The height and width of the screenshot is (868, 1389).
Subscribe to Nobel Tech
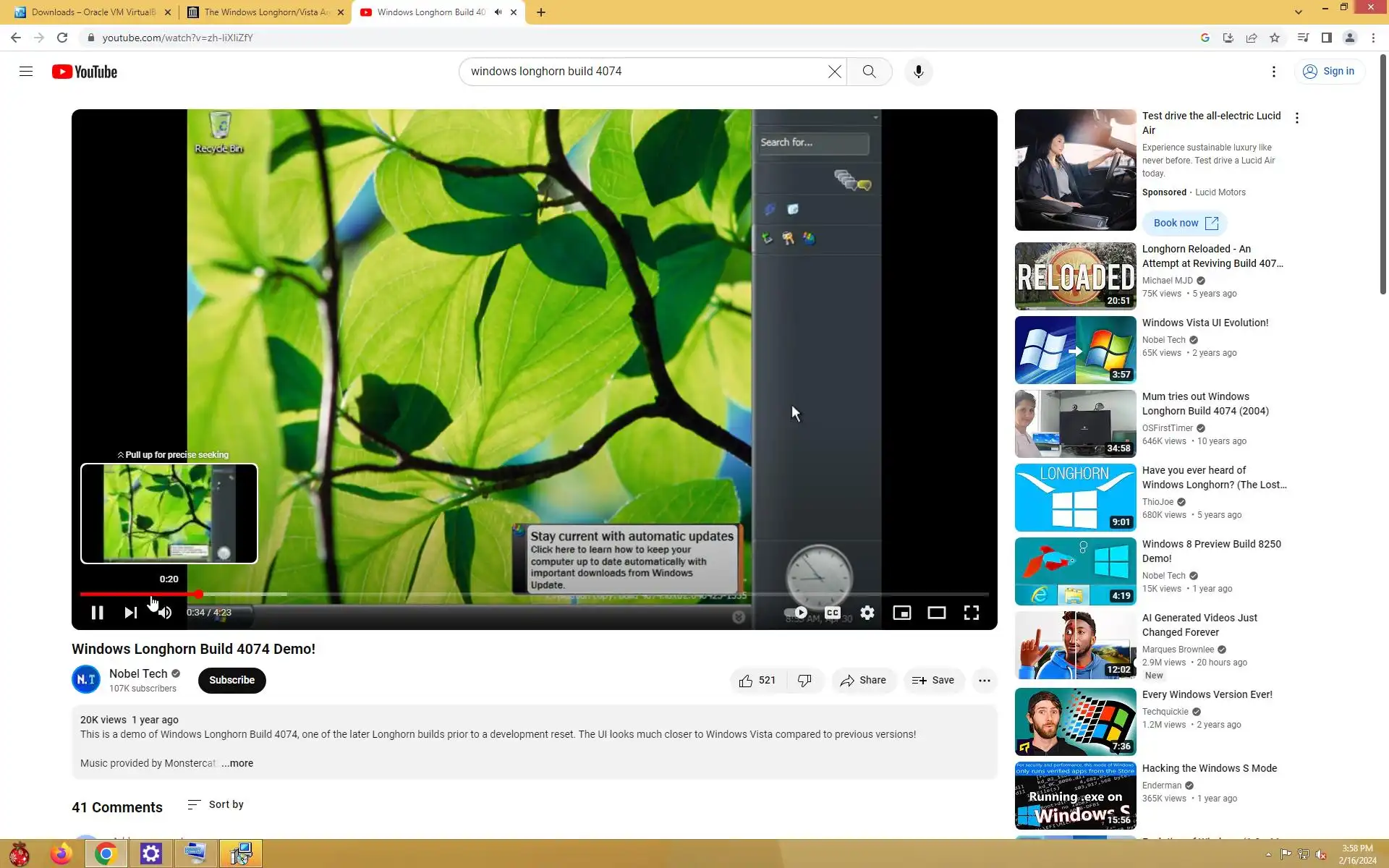pyautogui.click(x=231, y=680)
